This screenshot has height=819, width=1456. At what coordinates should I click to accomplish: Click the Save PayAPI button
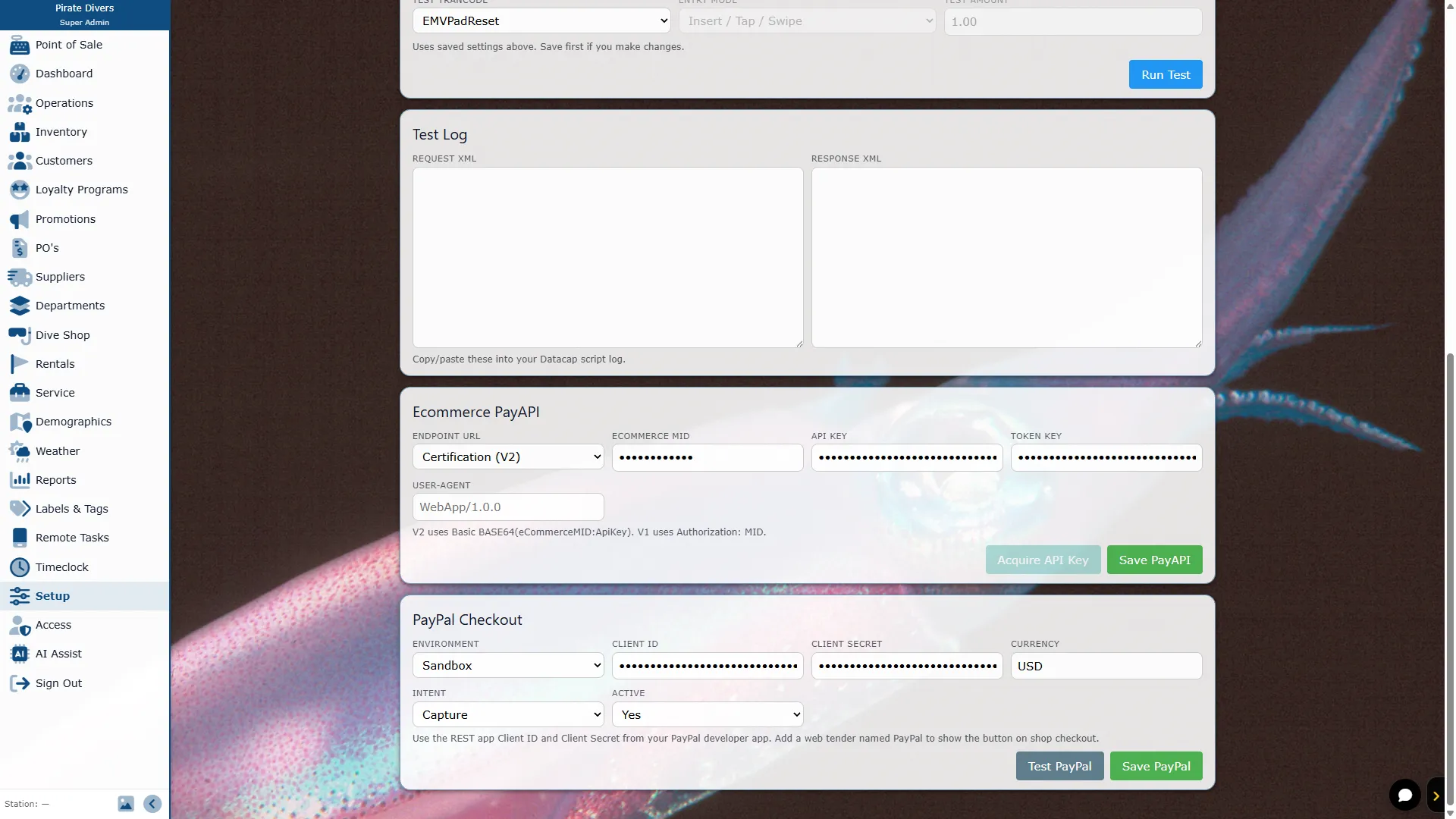pos(1154,560)
